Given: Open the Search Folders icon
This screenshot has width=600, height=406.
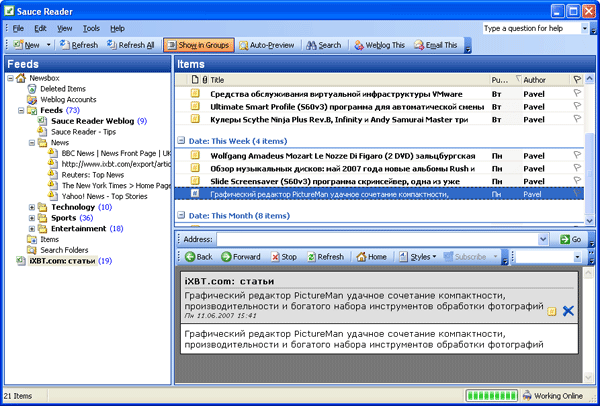Looking at the screenshot, I should (x=31, y=250).
